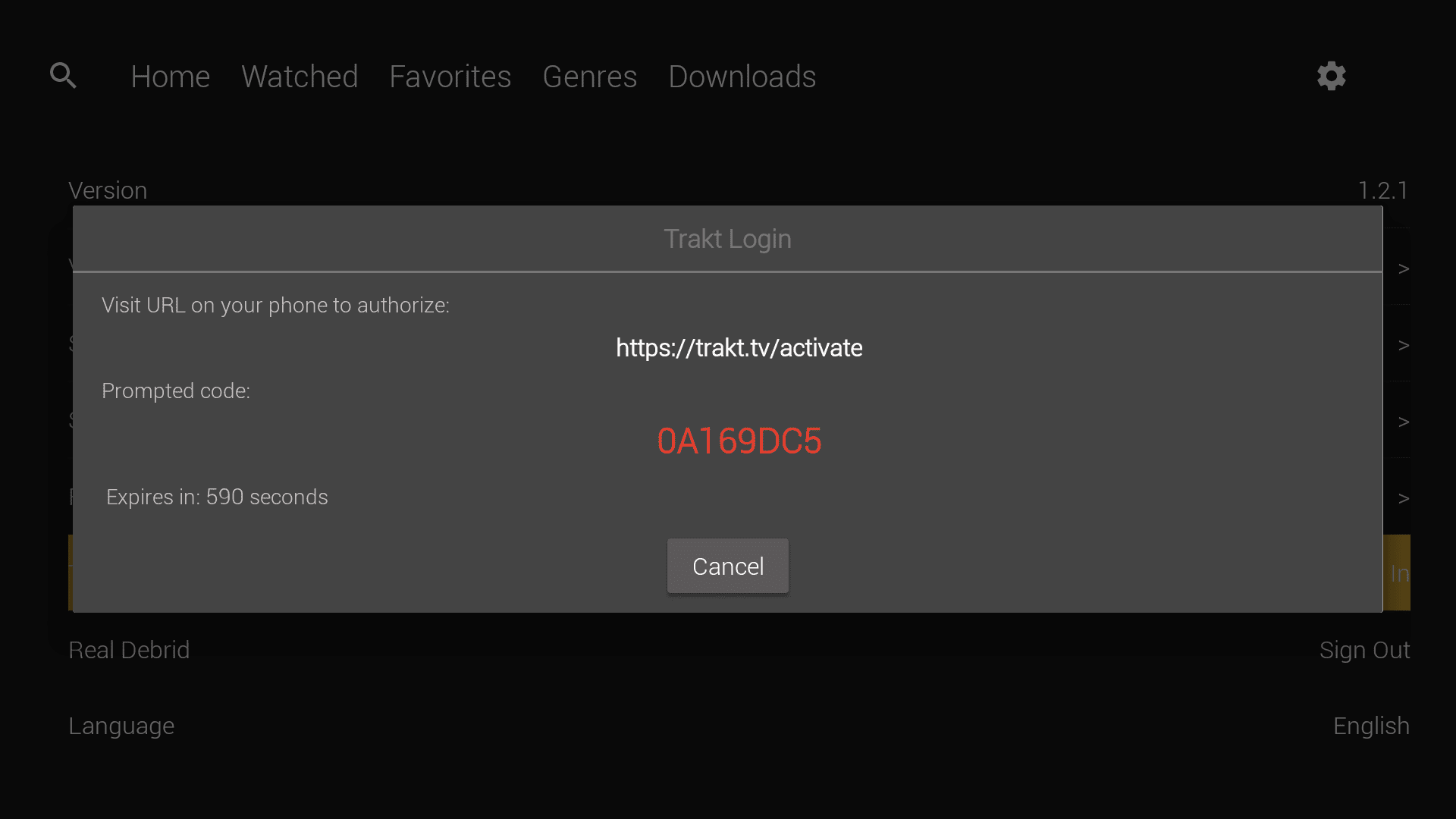Click the Watched navigation icon
Screen dimensions: 1456x819
(x=300, y=76)
